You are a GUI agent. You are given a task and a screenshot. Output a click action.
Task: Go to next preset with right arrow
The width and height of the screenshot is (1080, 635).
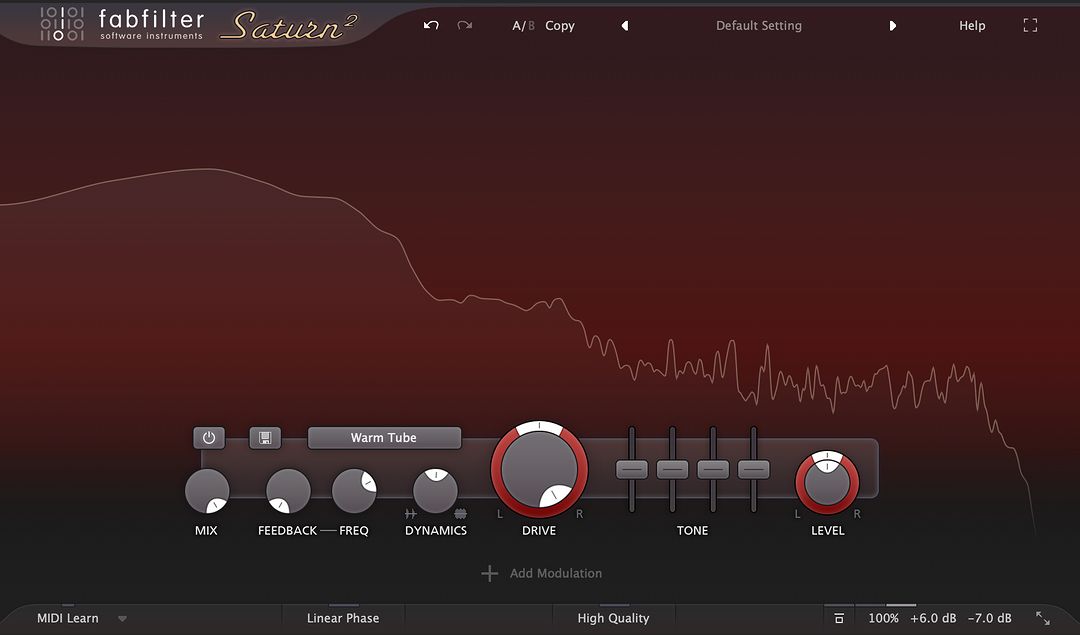click(x=892, y=26)
